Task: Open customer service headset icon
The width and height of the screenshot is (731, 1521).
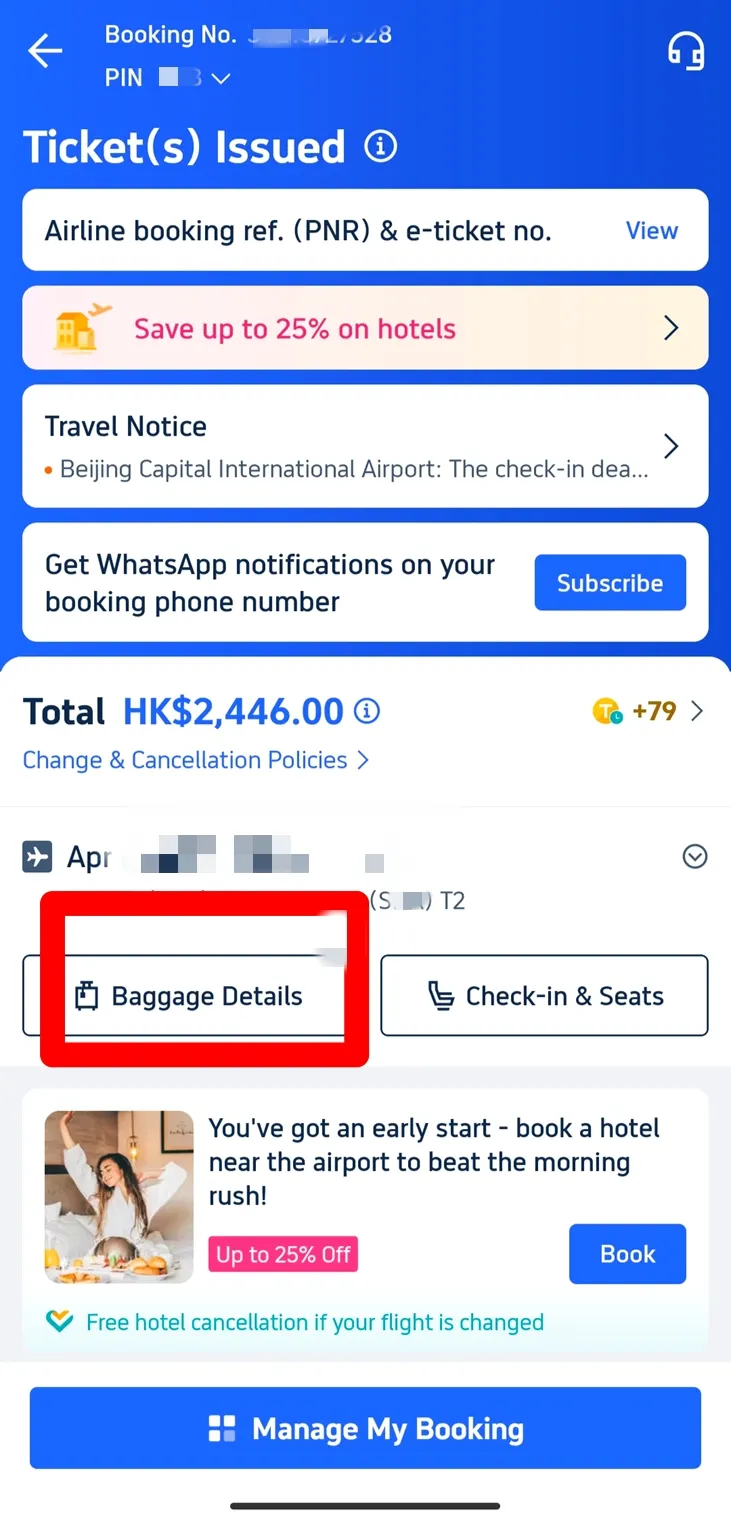Action: 686,51
